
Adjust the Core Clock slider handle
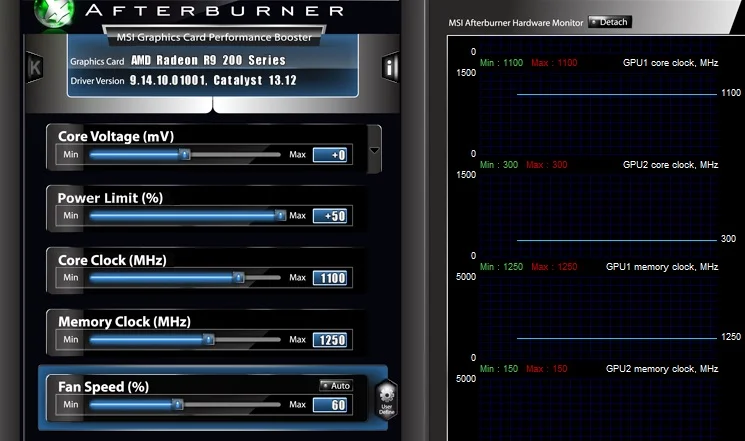coord(239,278)
